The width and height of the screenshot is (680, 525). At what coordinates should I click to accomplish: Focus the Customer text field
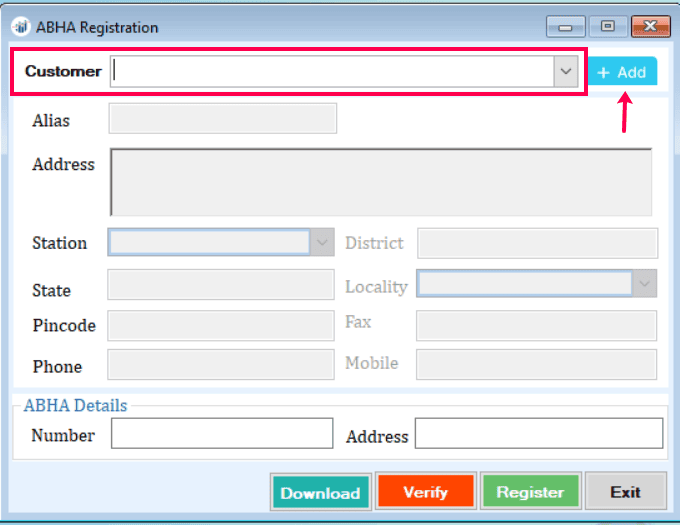coord(332,71)
